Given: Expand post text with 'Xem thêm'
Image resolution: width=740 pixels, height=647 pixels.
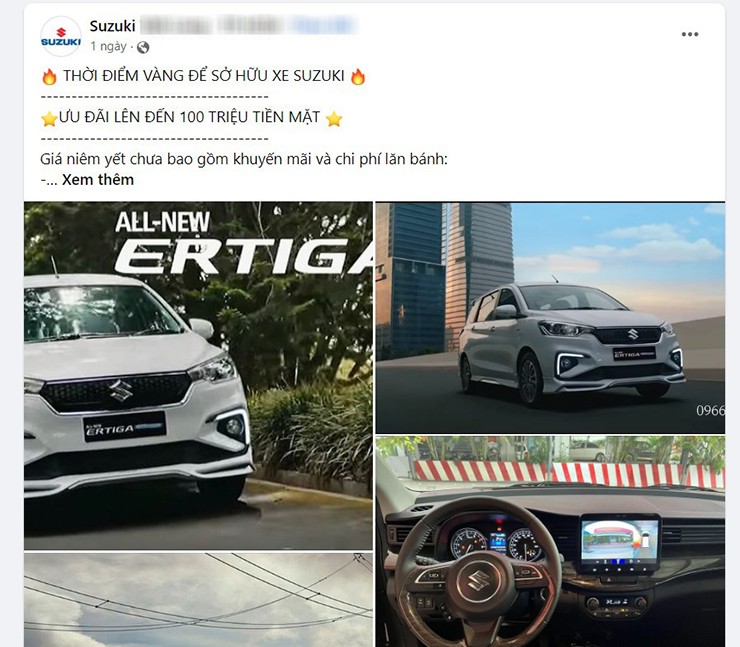Looking at the screenshot, I should (98, 180).
